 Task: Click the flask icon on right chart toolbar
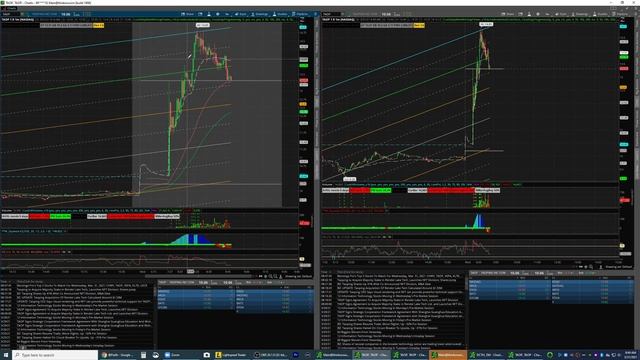pos(529,14)
